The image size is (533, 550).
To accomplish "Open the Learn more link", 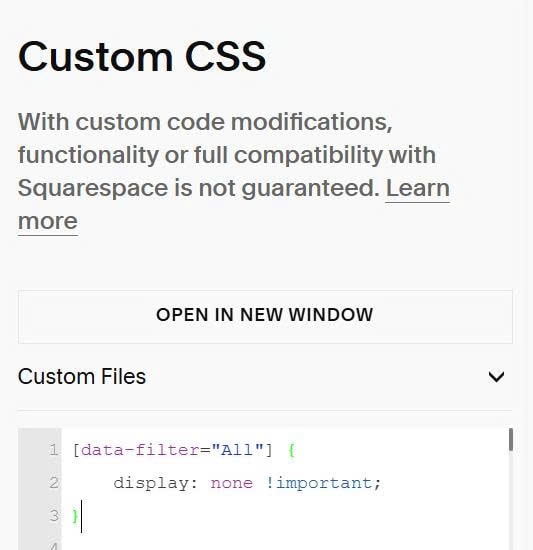I will click(417, 189).
